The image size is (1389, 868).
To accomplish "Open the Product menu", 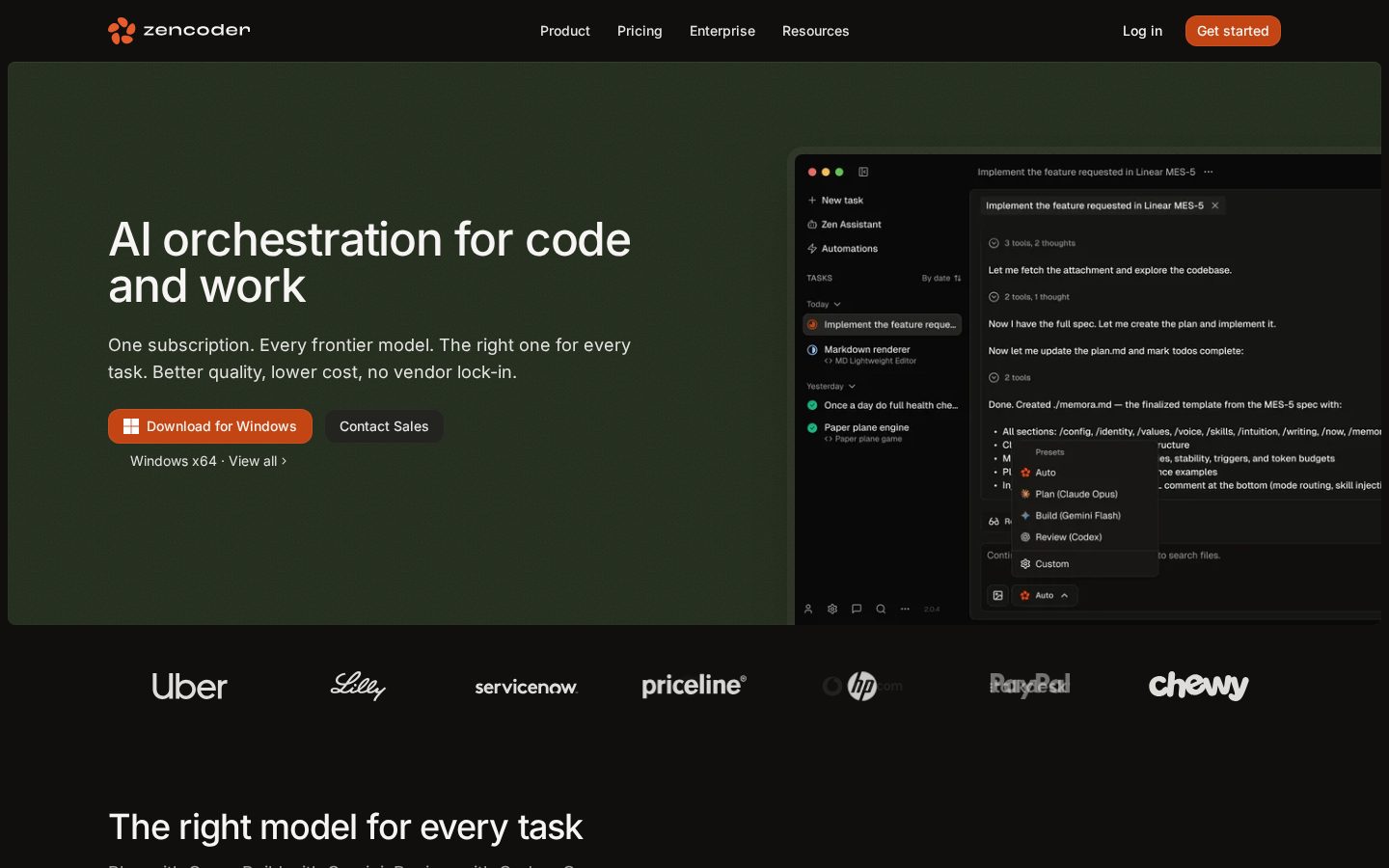I will click(565, 31).
